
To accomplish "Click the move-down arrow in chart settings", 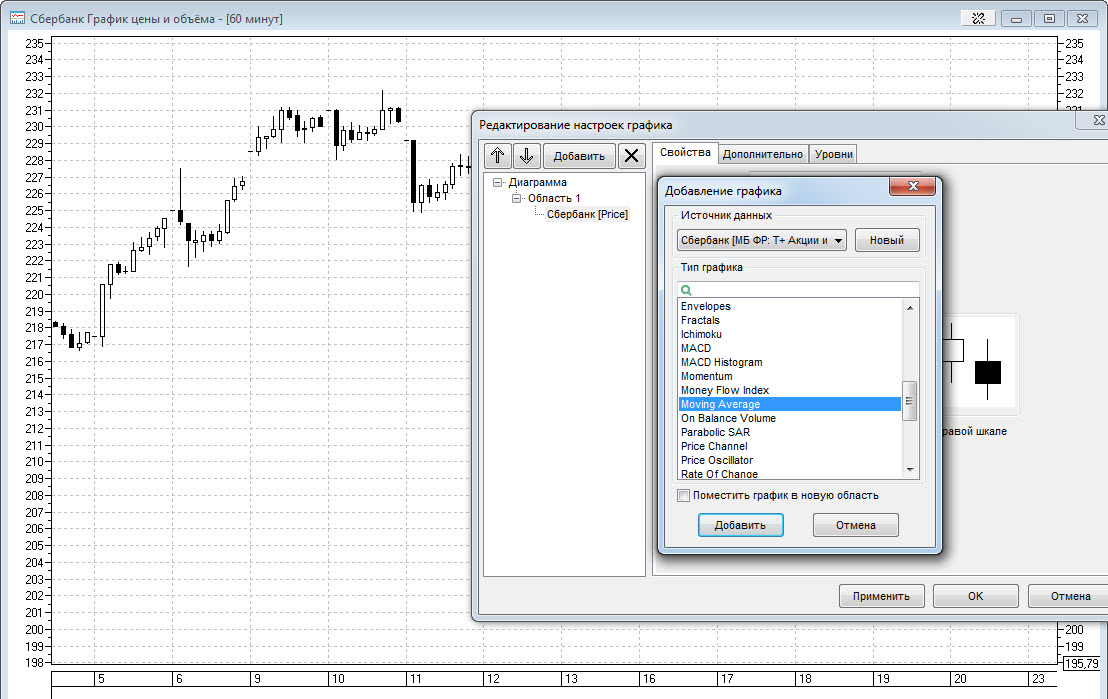I will tap(526, 155).
